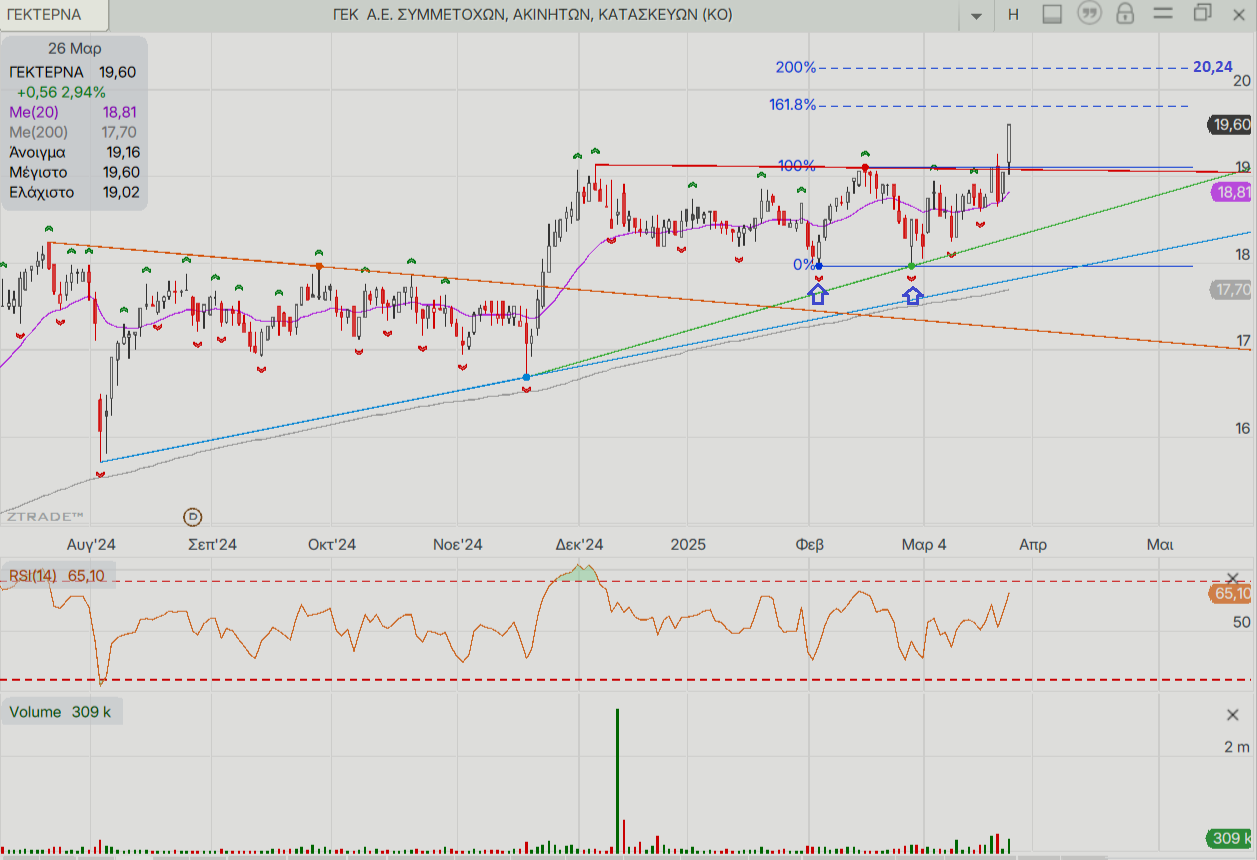Click the Φεβ date axis label
Image resolution: width=1257 pixels, height=860 pixels.
tap(809, 545)
